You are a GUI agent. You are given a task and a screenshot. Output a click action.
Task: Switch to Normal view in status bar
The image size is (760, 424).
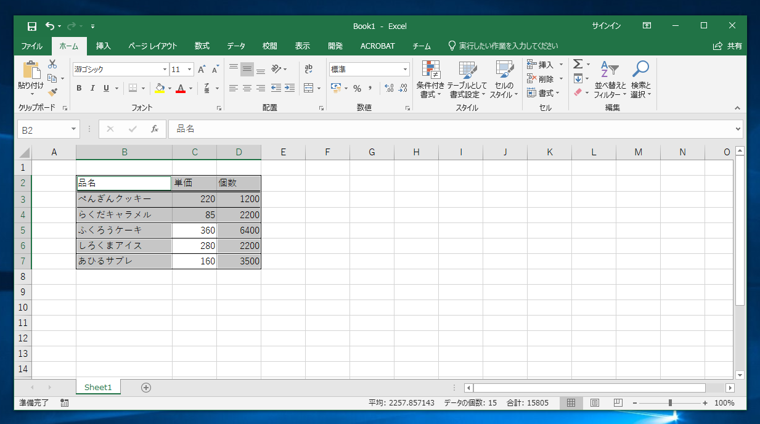(571, 403)
